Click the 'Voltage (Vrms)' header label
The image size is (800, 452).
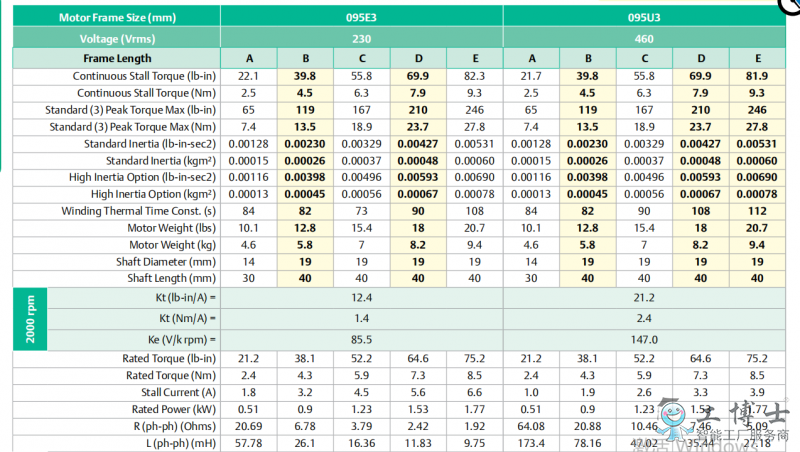click(117, 39)
